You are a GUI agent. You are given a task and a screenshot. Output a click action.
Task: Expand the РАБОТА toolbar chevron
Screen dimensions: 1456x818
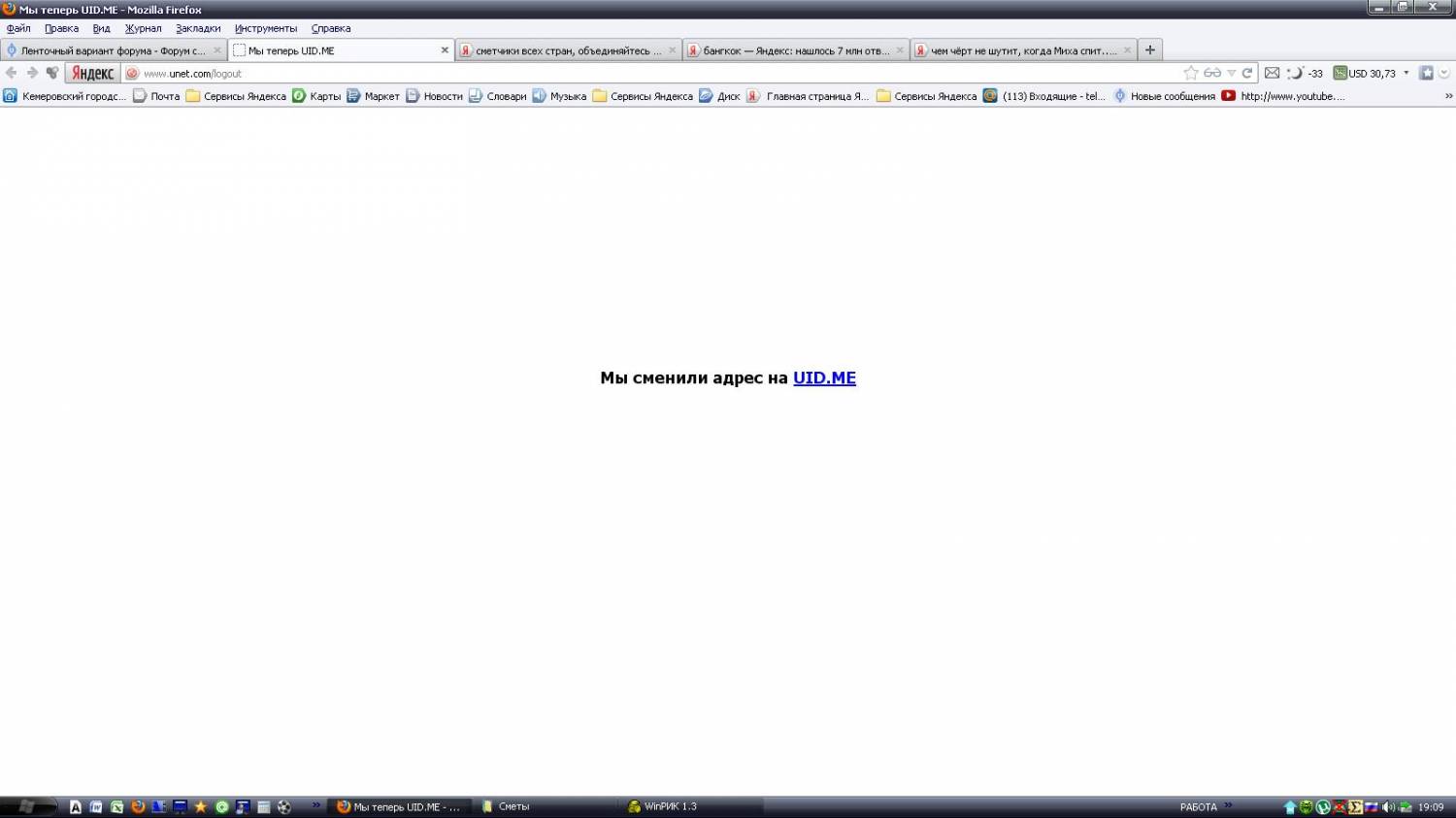coord(1228,805)
